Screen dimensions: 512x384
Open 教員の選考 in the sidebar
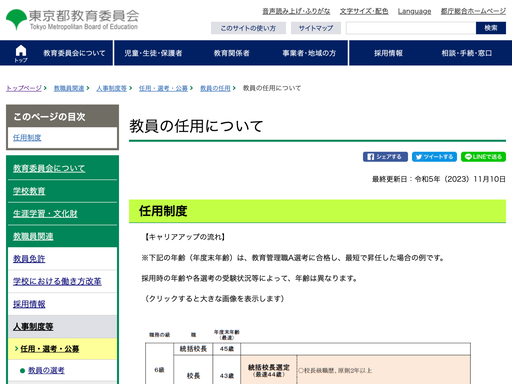point(46,370)
